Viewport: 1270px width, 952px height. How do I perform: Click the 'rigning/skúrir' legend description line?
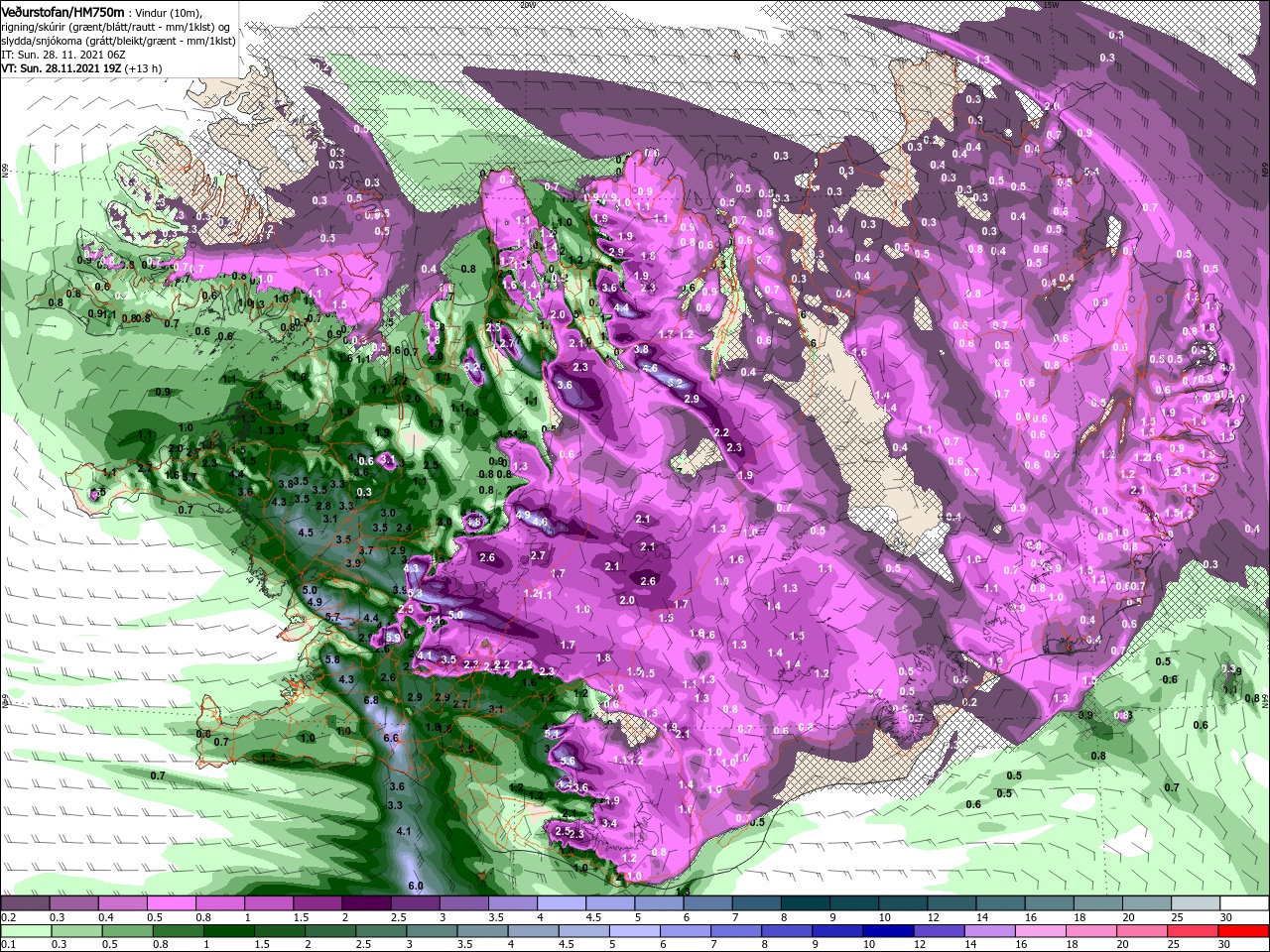pos(114,26)
